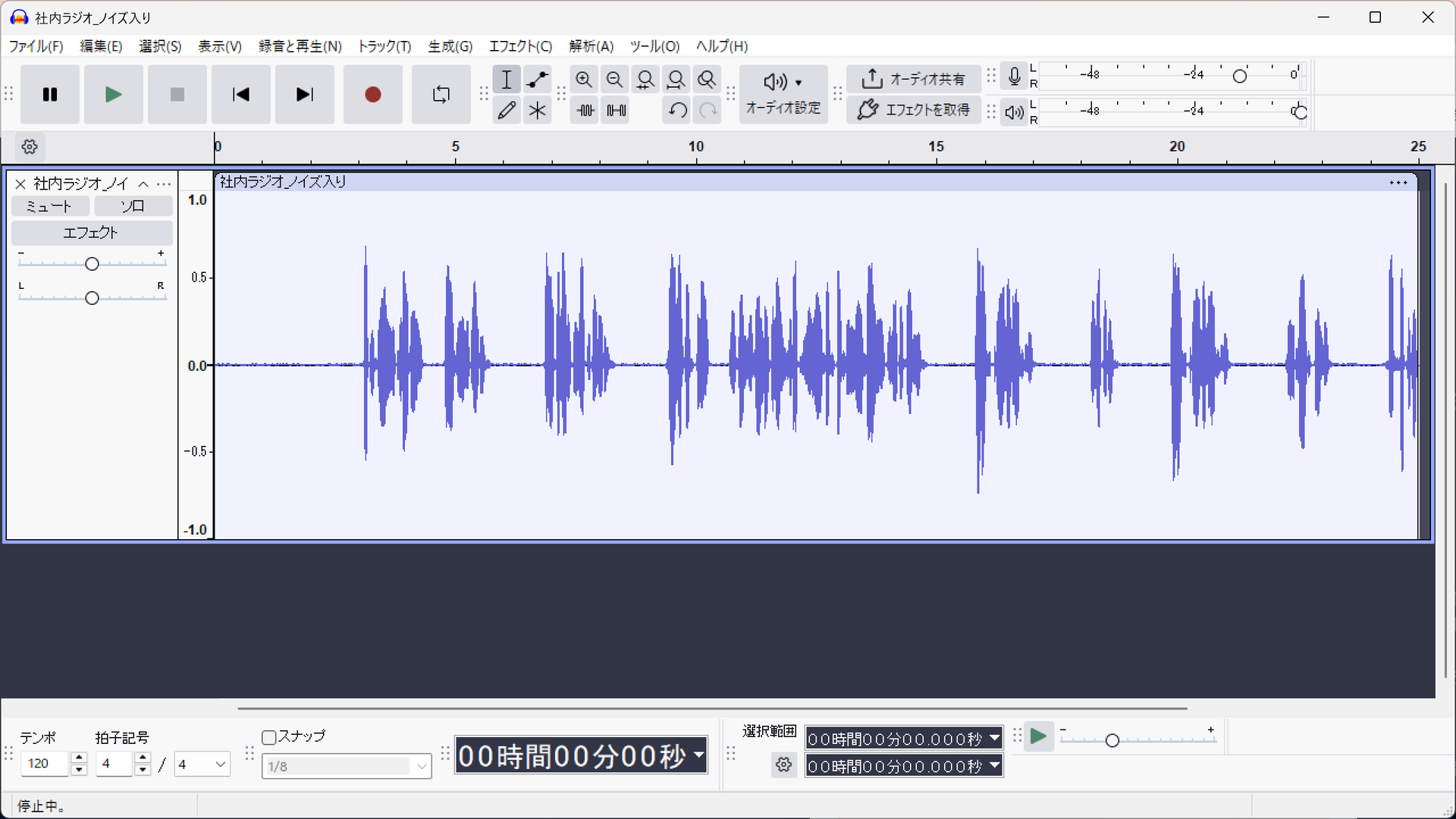The width and height of the screenshot is (1456, 819).
Task: Open the clip's three-dots menu
Action: click(x=1398, y=183)
